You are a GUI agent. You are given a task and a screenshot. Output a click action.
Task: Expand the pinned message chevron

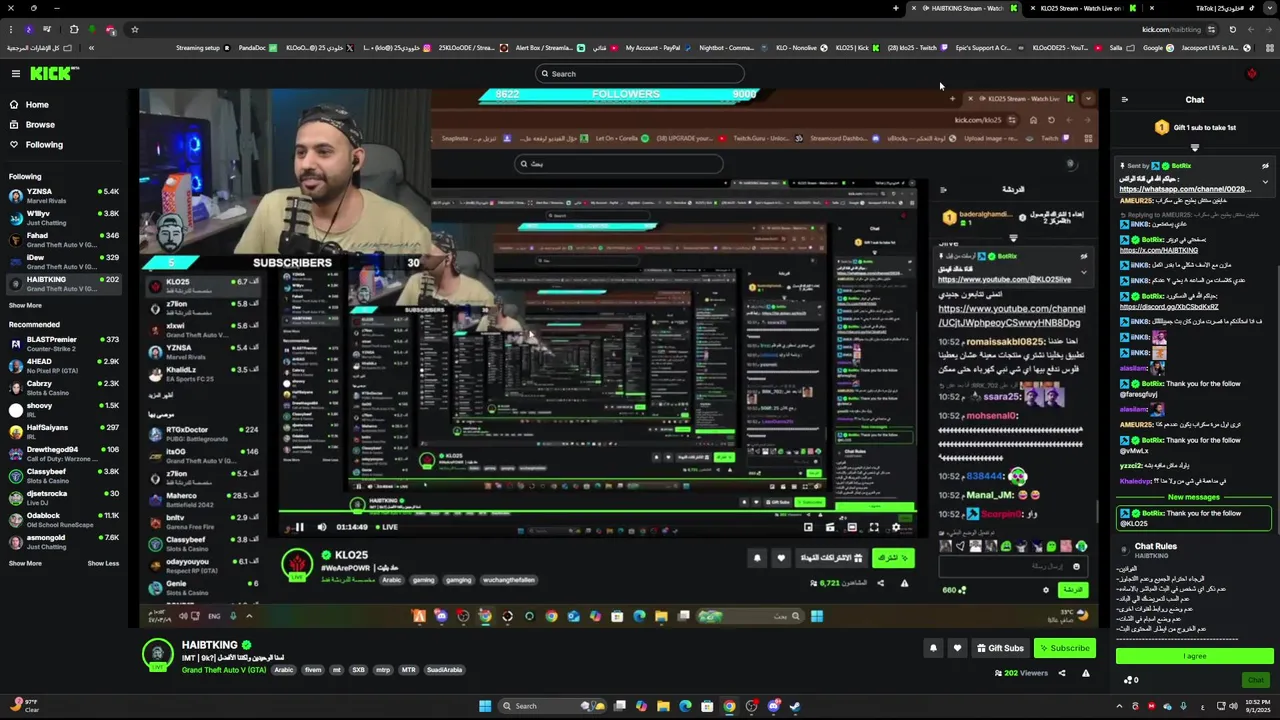click(x=1265, y=182)
